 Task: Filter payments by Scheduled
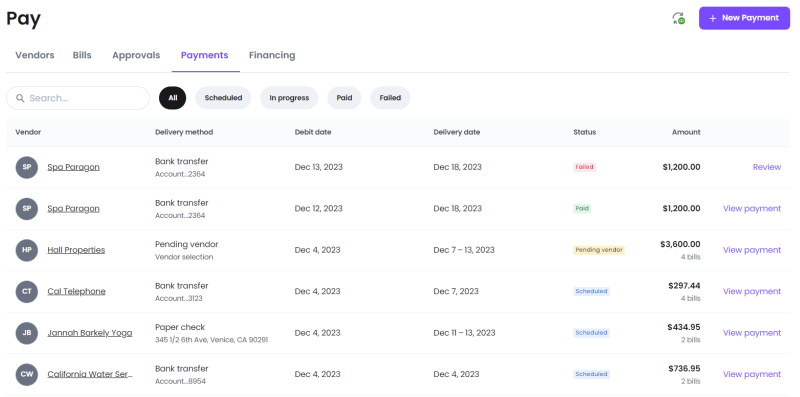pos(223,98)
